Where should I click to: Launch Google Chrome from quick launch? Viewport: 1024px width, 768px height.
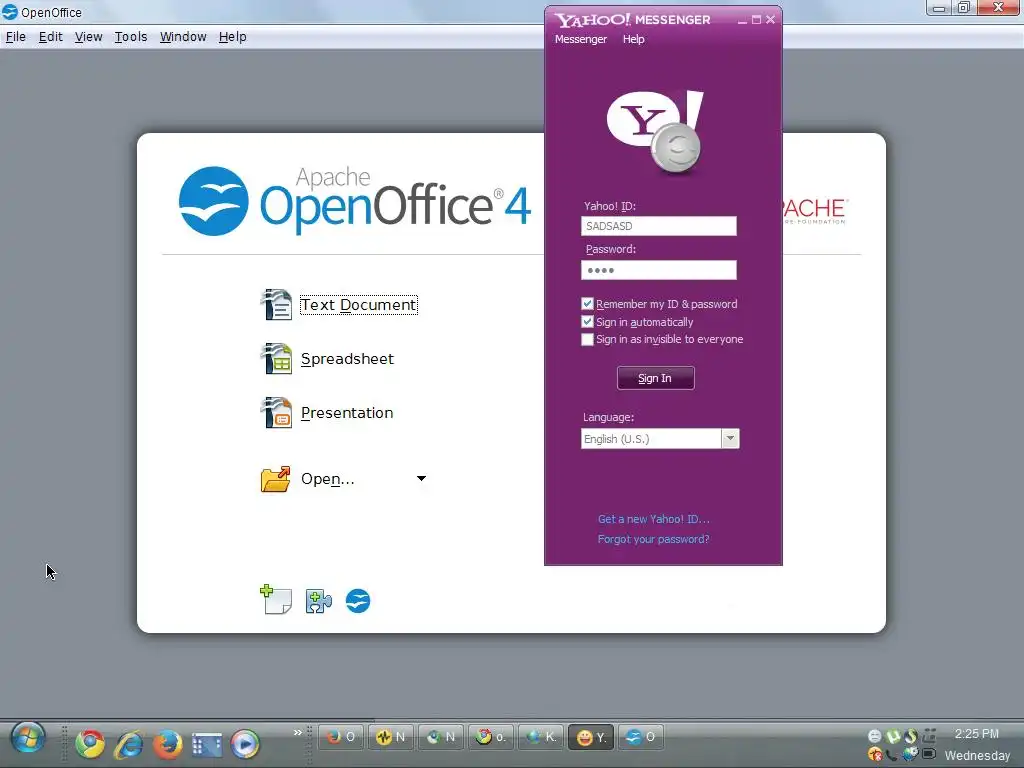[x=89, y=743]
